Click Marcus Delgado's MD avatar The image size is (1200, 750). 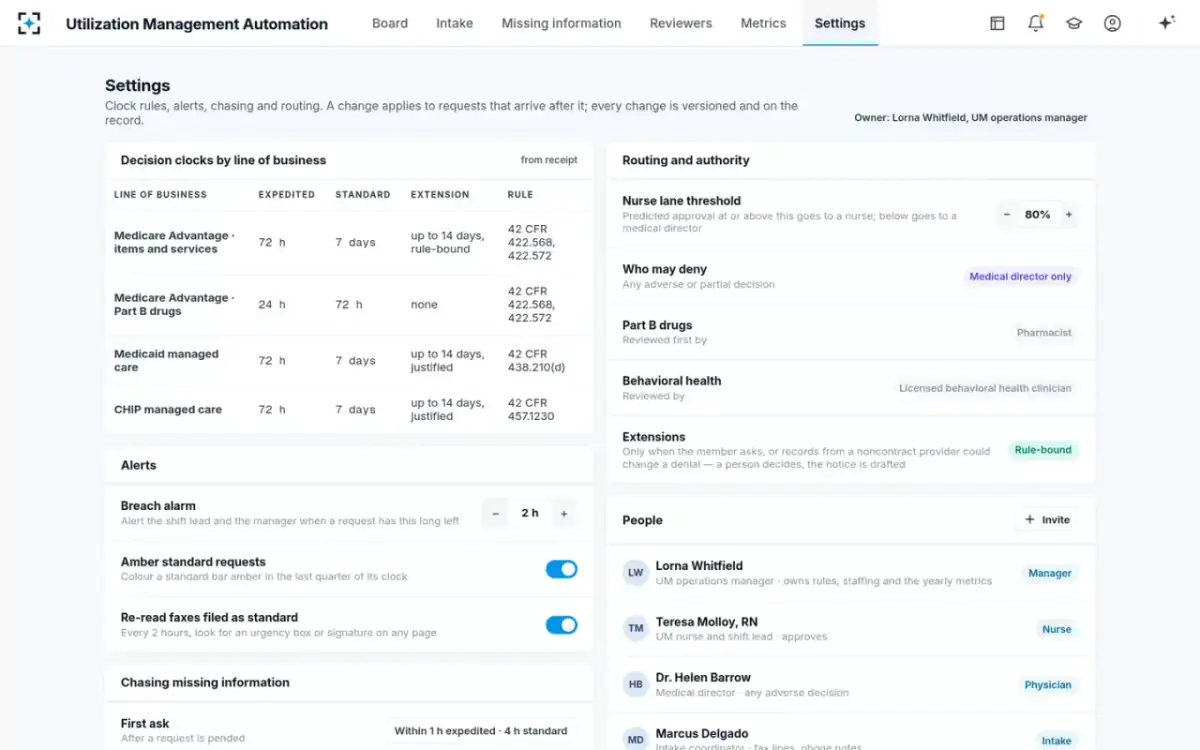(x=635, y=740)
